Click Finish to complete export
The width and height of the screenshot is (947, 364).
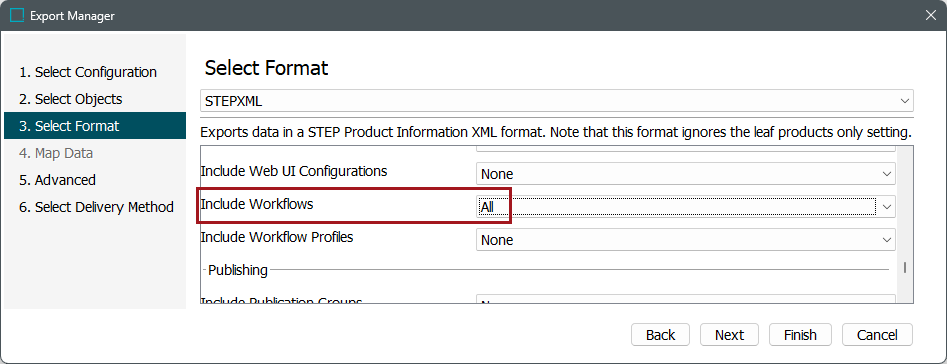(x=800, y=334)
